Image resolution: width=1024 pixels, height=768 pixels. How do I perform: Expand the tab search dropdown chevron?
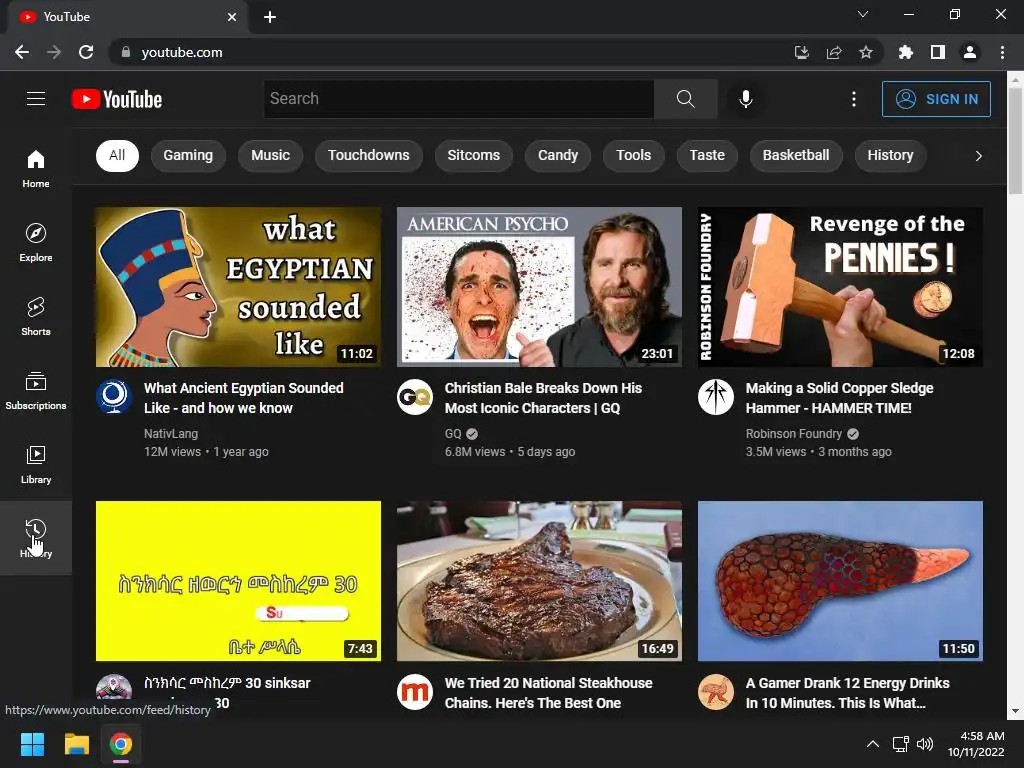(x=863, y=14)
